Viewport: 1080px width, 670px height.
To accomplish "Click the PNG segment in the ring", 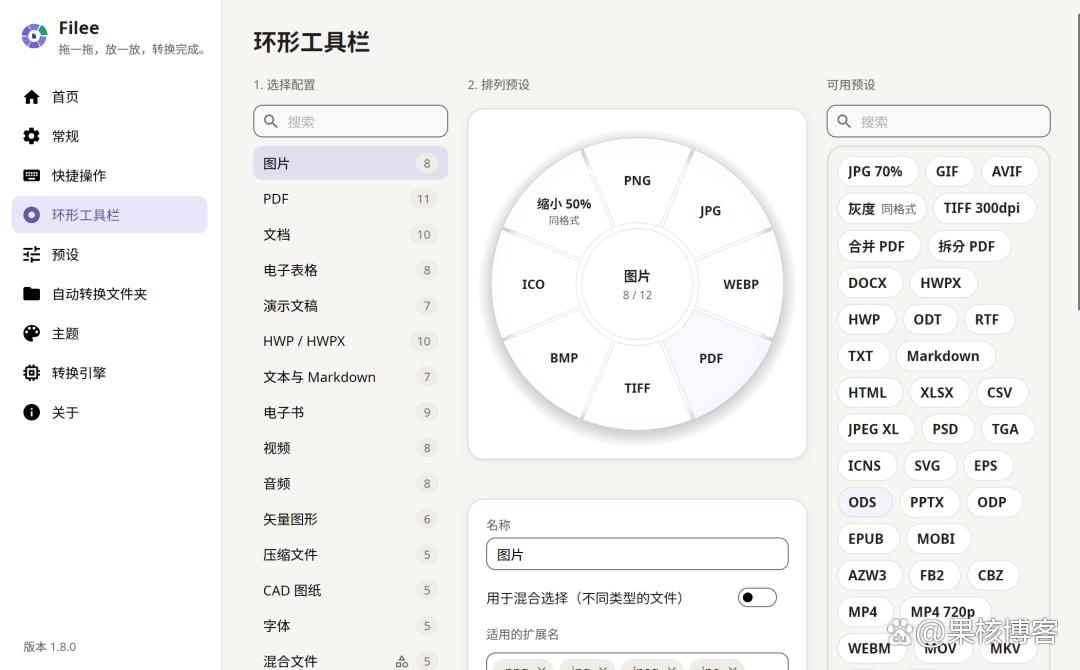I will click(637, 180).
